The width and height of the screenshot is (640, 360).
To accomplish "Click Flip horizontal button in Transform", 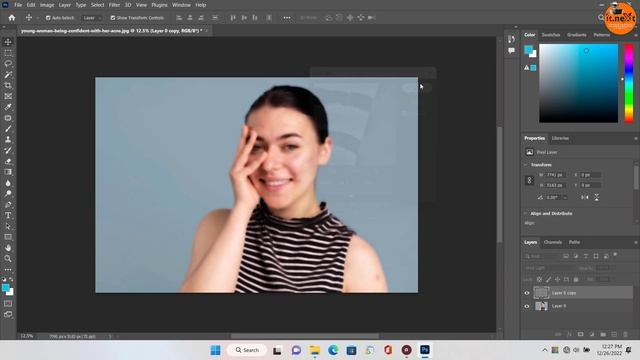I will click(584, 198).
